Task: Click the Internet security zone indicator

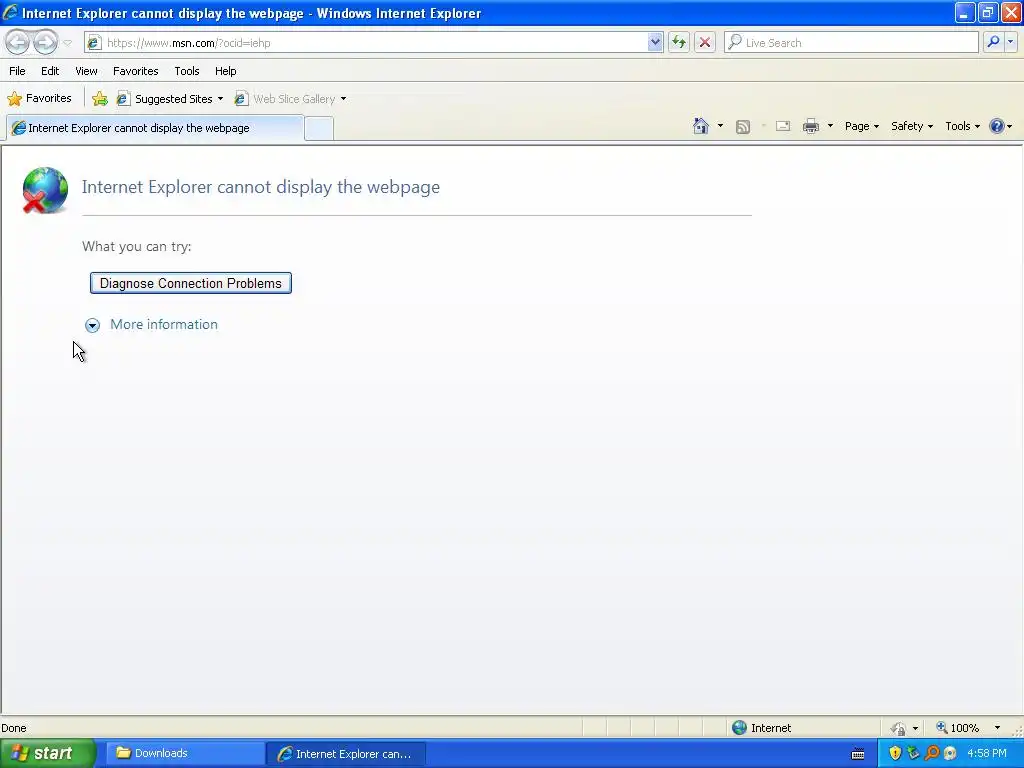Action: tap(762, 728)
